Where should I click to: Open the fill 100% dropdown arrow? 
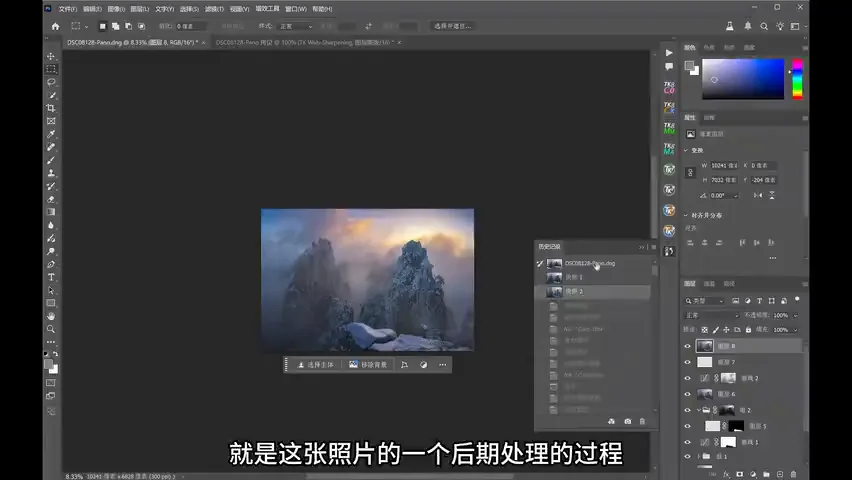(x=795, y=329)
